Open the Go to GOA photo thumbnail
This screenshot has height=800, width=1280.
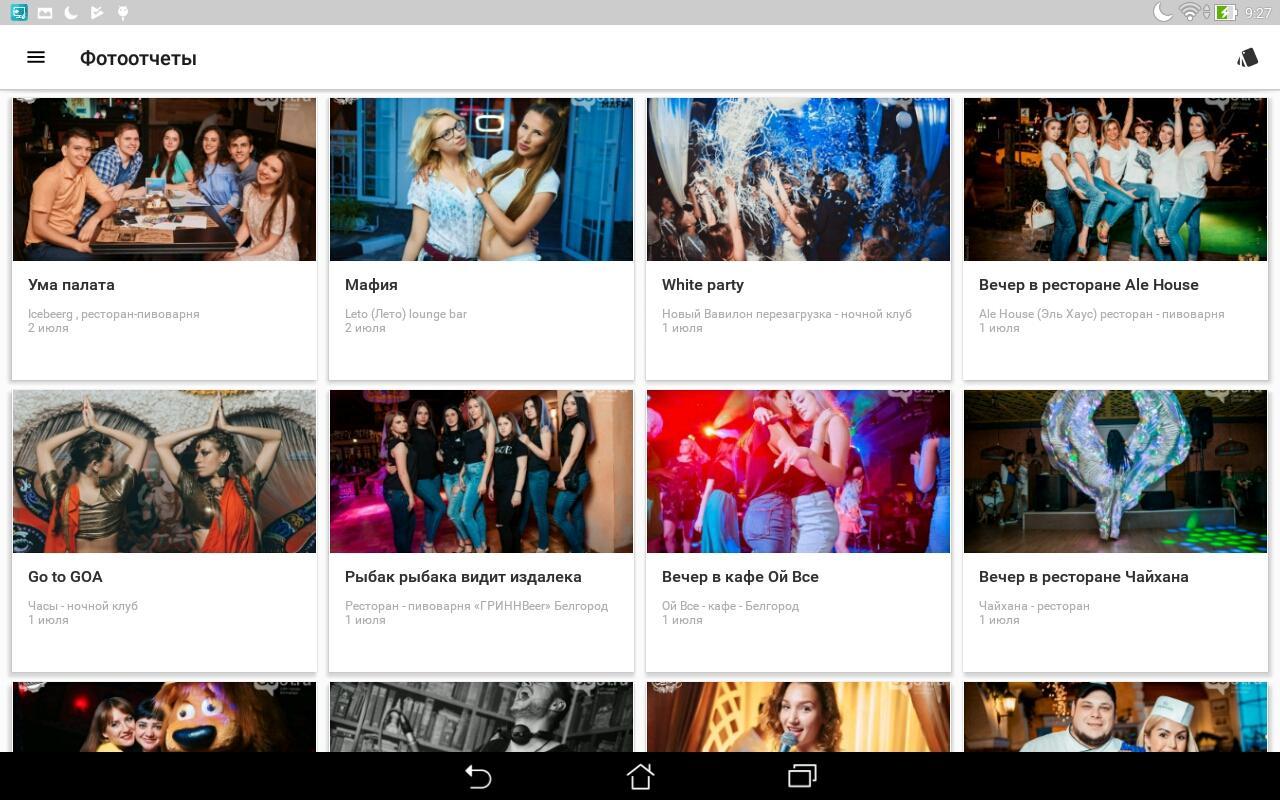pos(164,471)
